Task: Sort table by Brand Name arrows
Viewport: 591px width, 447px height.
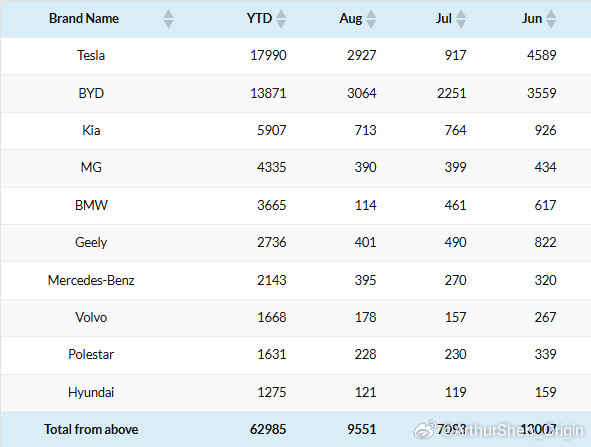Action: coord(168,19)
